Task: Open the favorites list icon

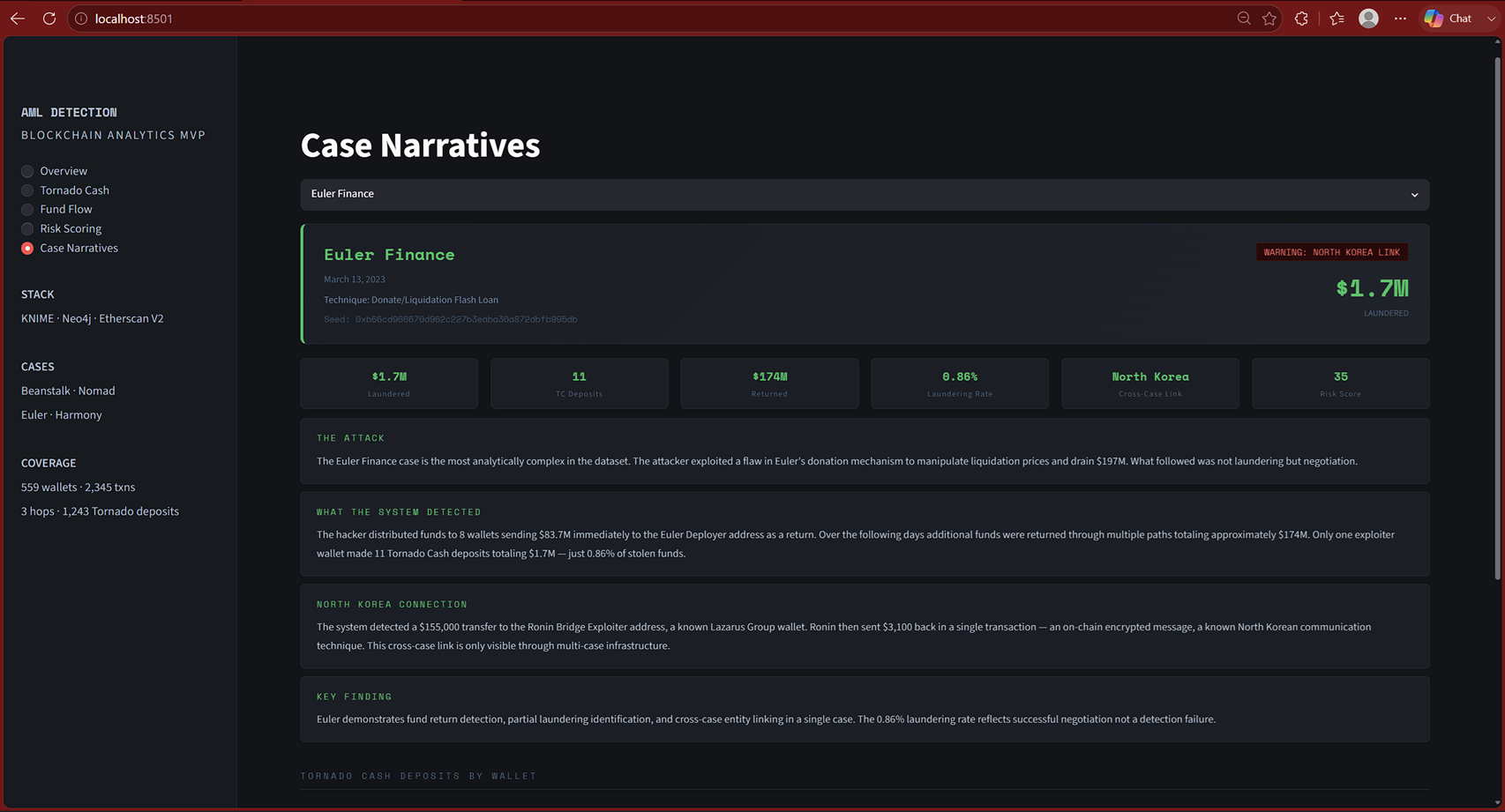Action: click(x=1337, y=19)
